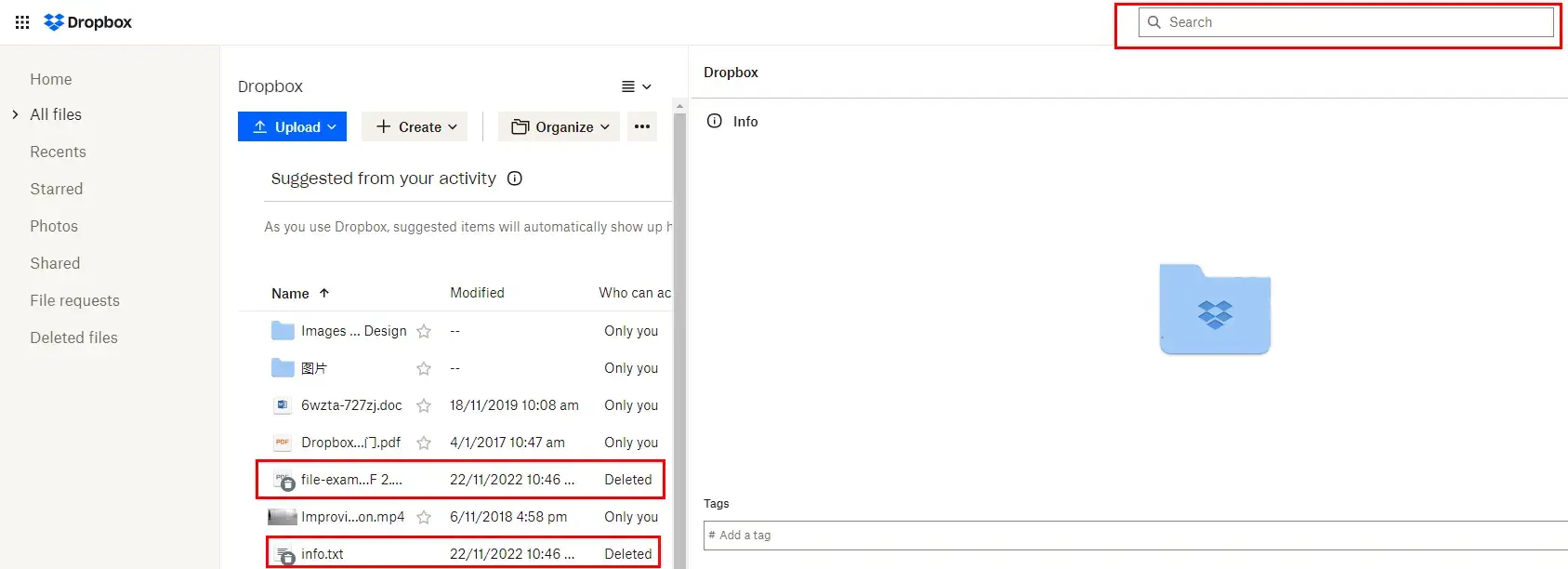Go to Home in sidebar

[x=51, y=80]
